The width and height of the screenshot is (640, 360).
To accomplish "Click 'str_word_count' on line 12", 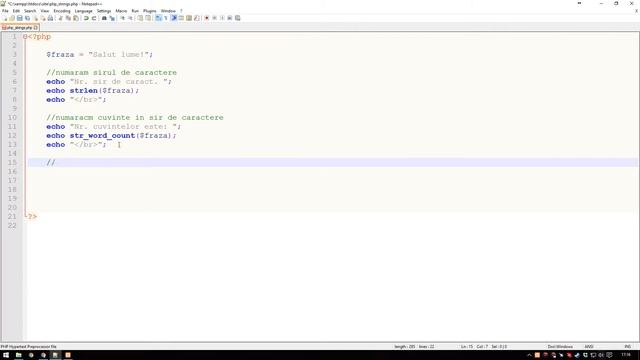I will (x=102, y=136).
